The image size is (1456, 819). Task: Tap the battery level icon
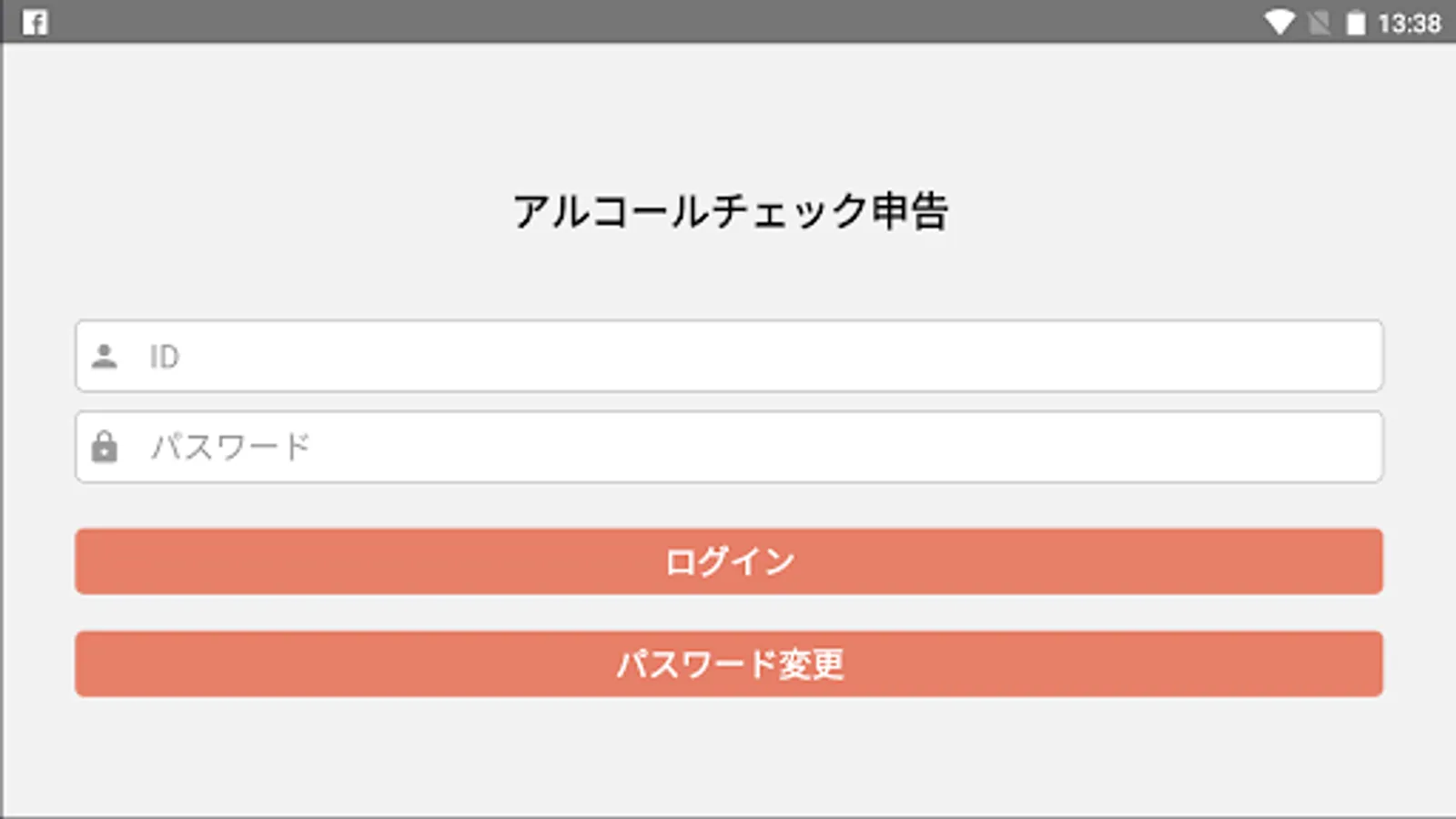pos(1356,22)
